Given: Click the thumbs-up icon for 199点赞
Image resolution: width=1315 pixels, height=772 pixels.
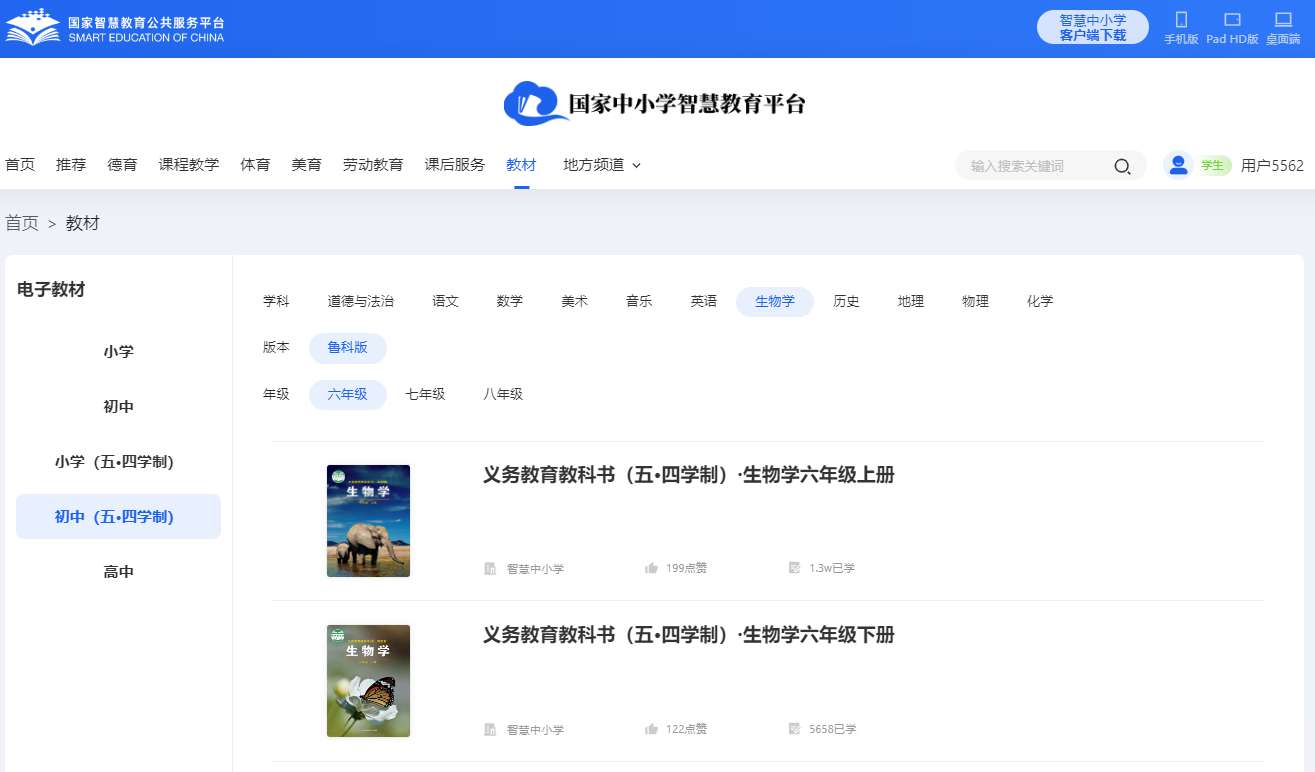Looking at the screenshot, I should point(652,568).
